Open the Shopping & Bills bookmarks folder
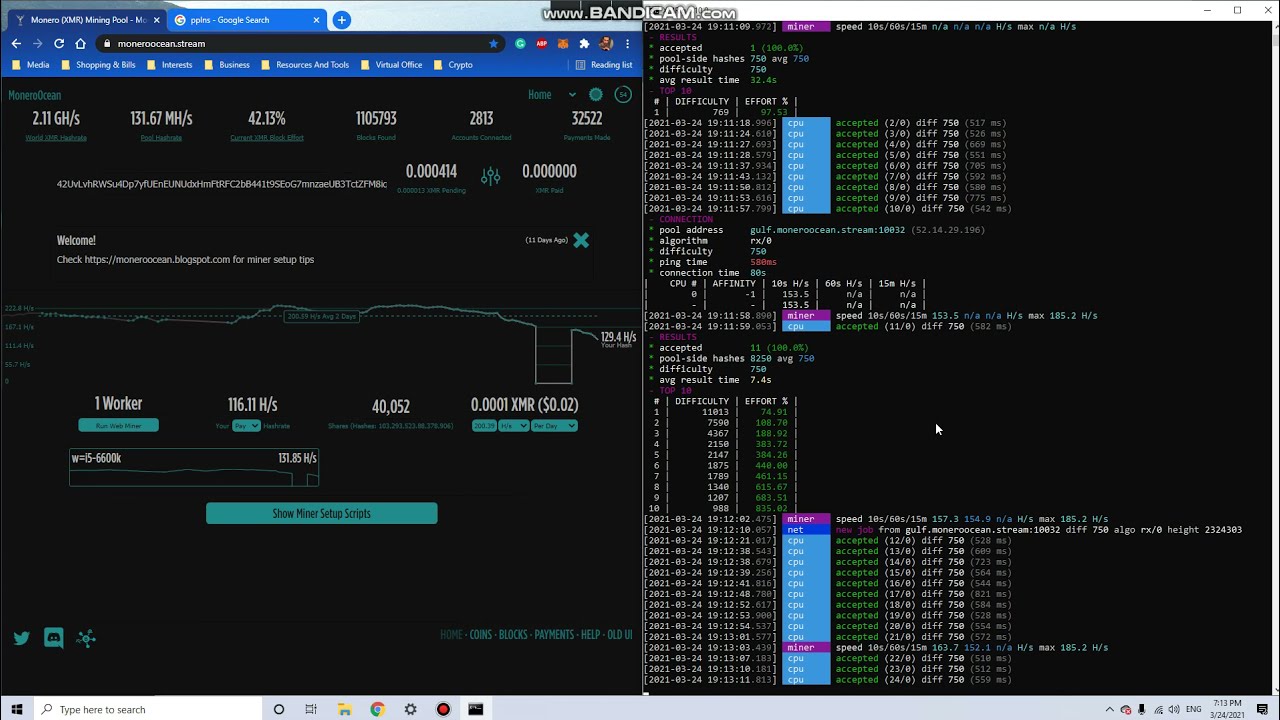The image size is (1280, 720). pos(98,65)
